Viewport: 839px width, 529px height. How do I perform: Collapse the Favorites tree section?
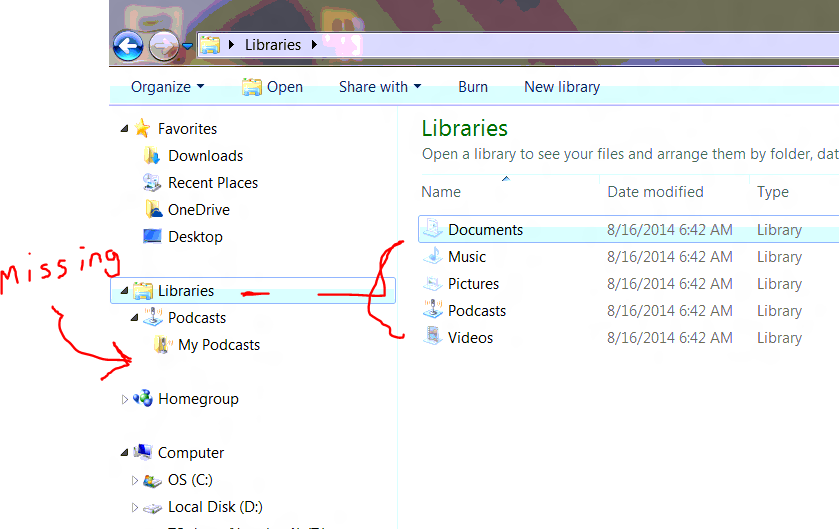pos(124,128)
